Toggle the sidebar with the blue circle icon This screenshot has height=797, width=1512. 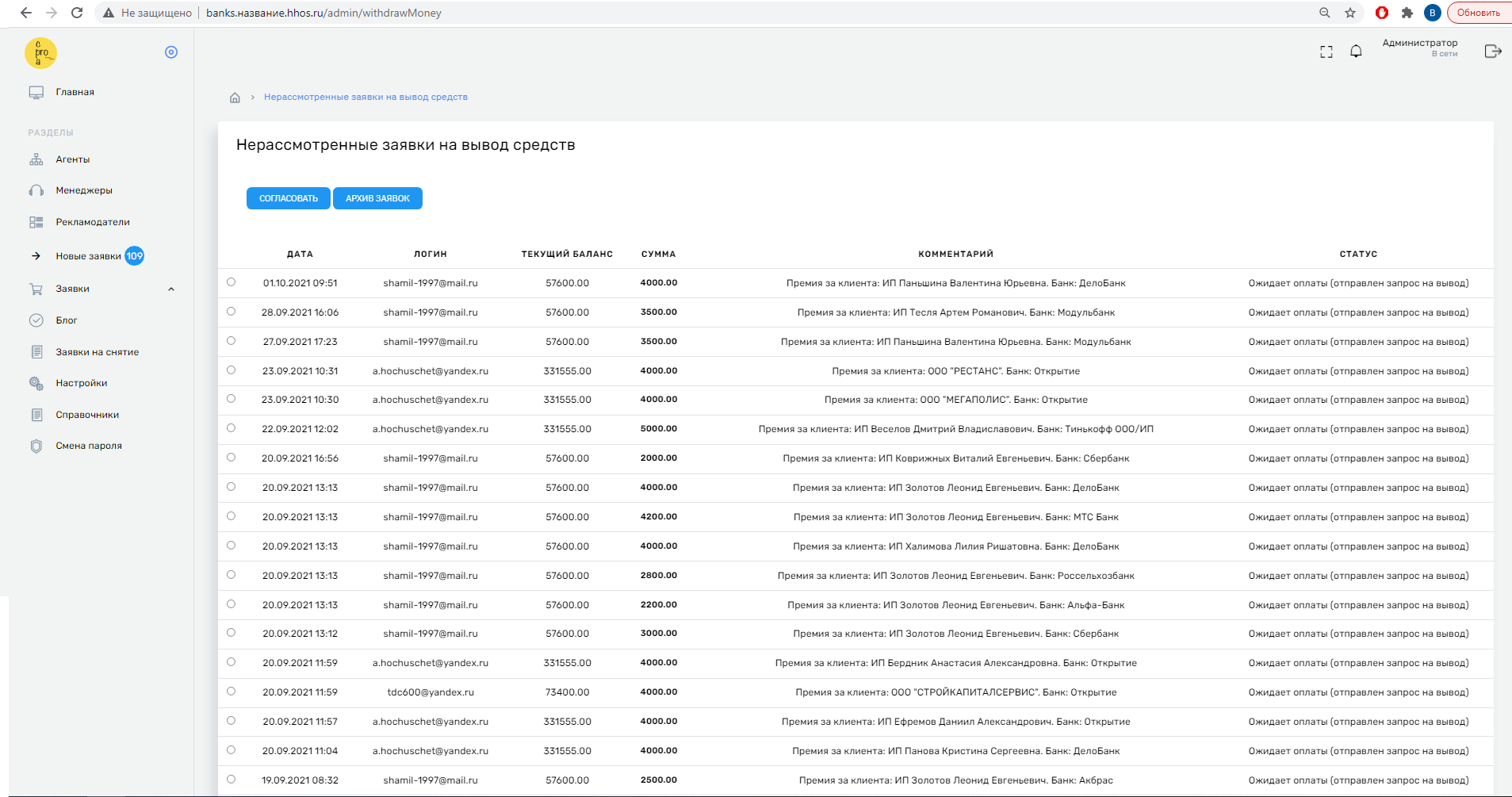171,52
